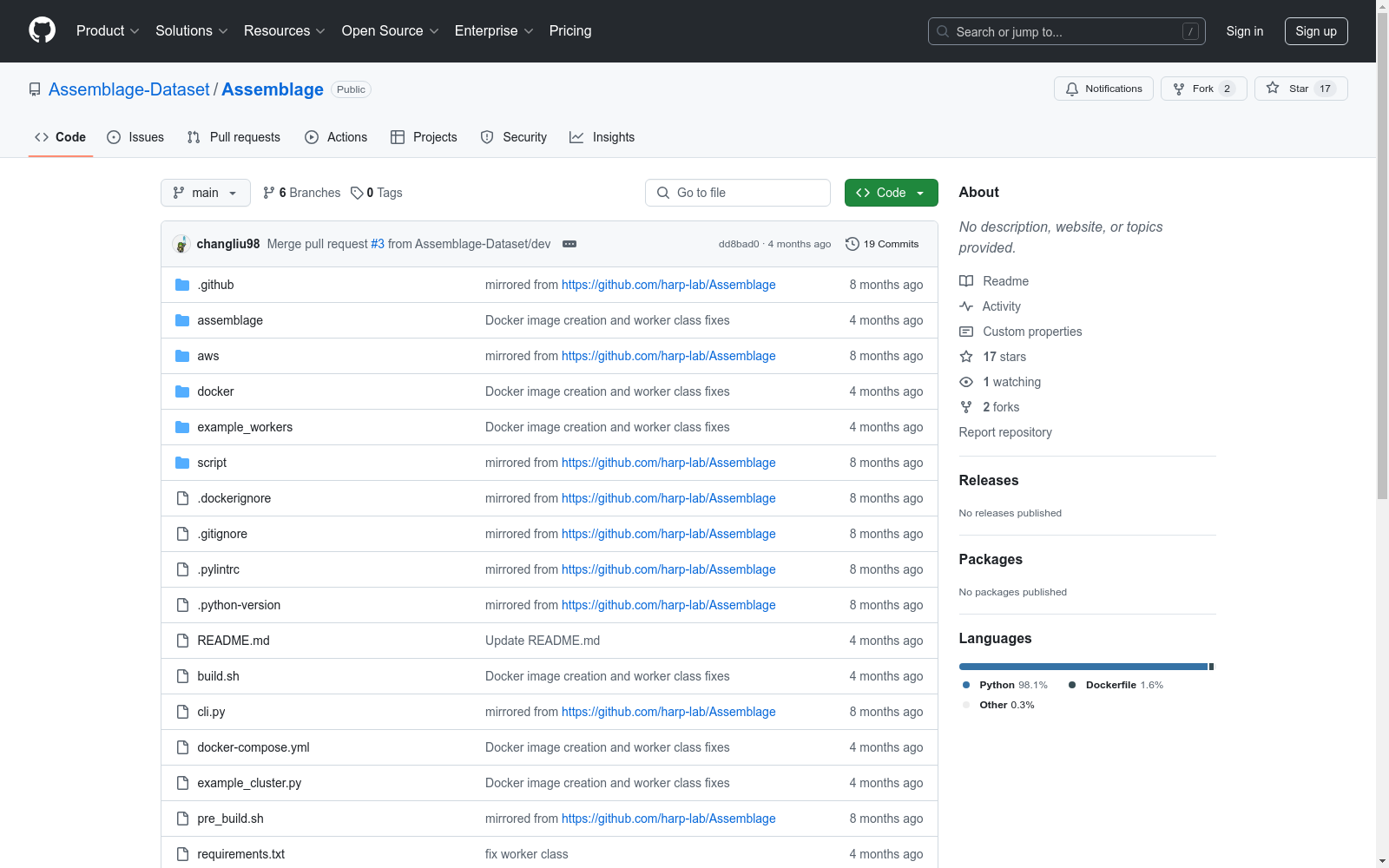Click the eye icon beside 1 watching
The image size is (1389, 868).
(x=966, y=382)
